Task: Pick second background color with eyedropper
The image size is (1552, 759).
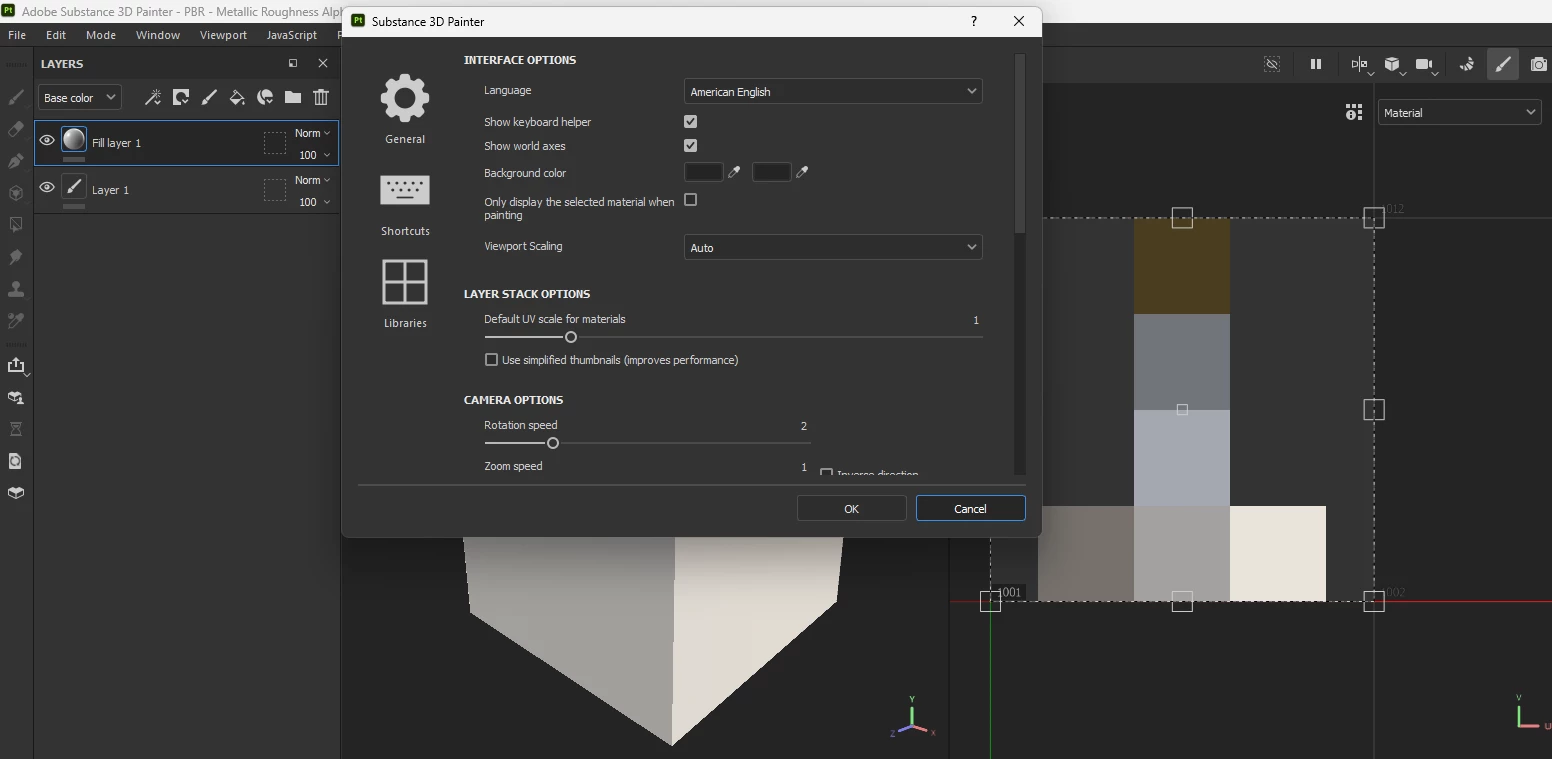Action: tap(801, 172)
